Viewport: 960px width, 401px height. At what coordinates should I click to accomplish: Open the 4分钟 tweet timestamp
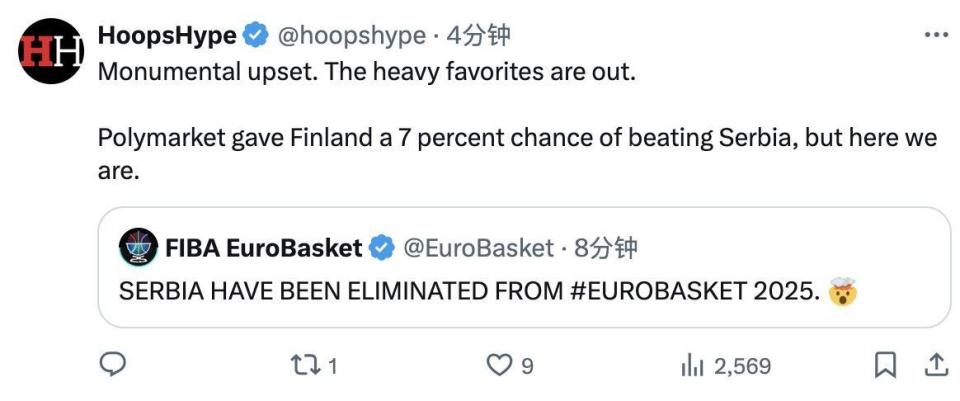(x=479, y=36)
